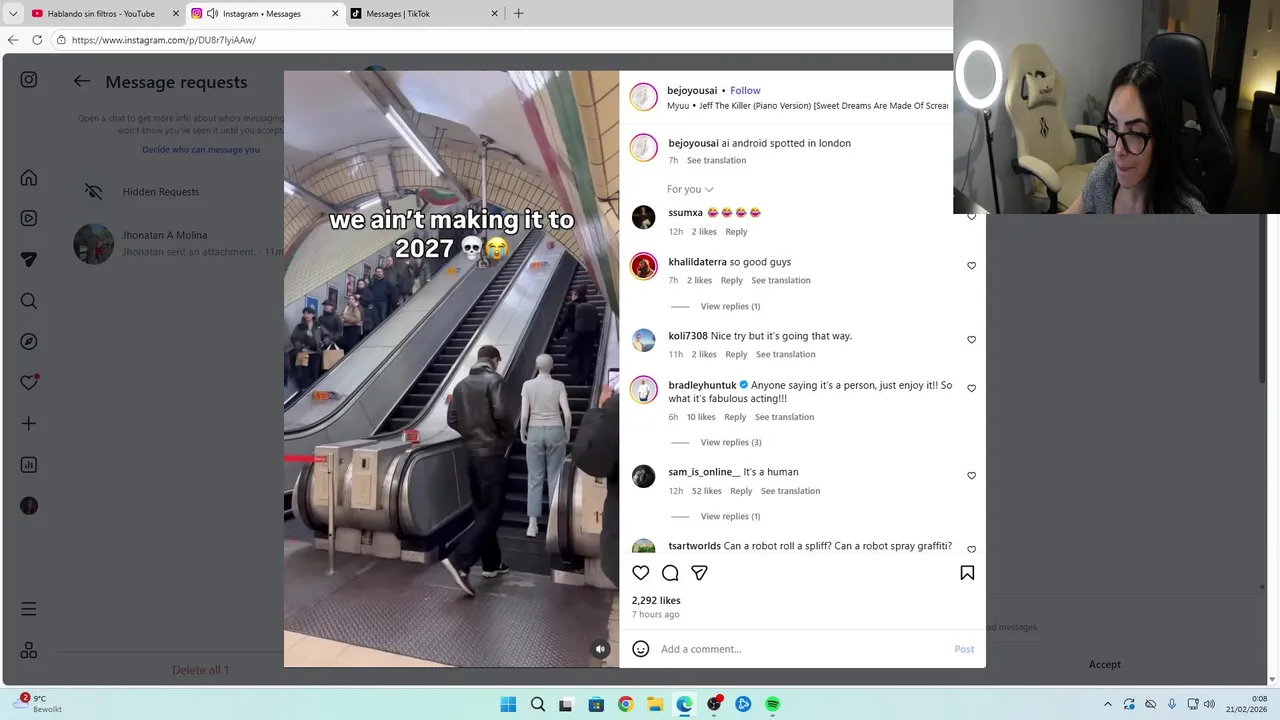The width and height of the screenshot is (1280, 720).
Task: Open the browser tab search dropdown arrow
Action: tap(13, 14)
